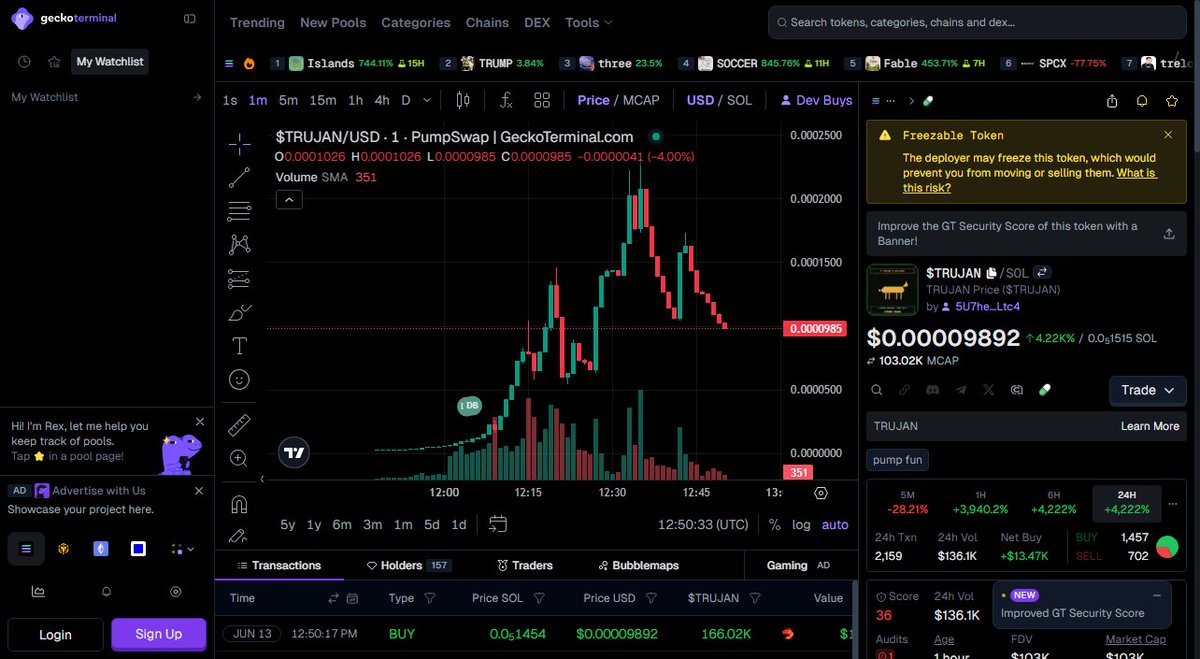Activate the chart zoom-in tool

(x=239, y=458)
